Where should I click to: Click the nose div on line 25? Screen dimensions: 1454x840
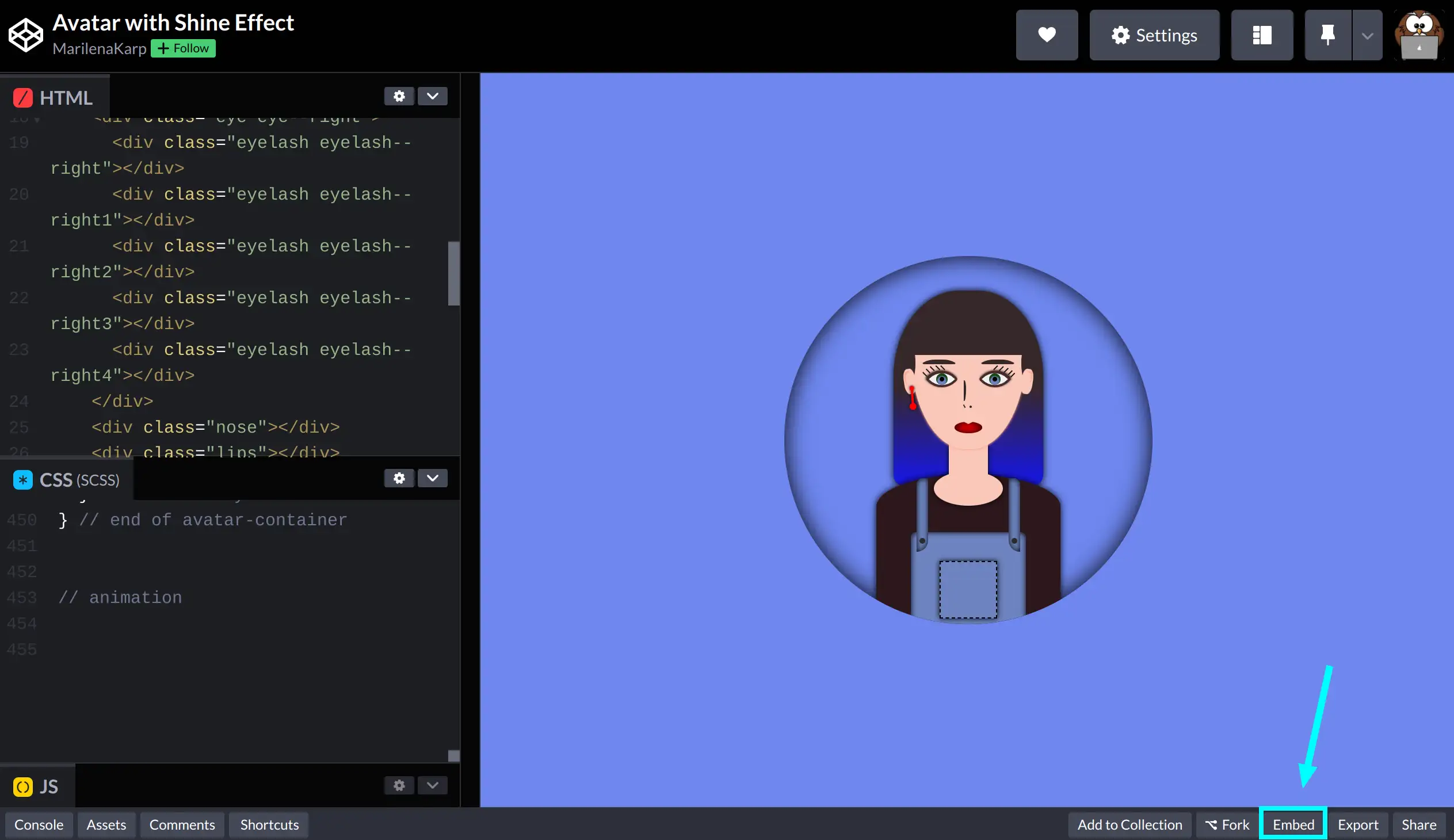click(x=215, y=427)
